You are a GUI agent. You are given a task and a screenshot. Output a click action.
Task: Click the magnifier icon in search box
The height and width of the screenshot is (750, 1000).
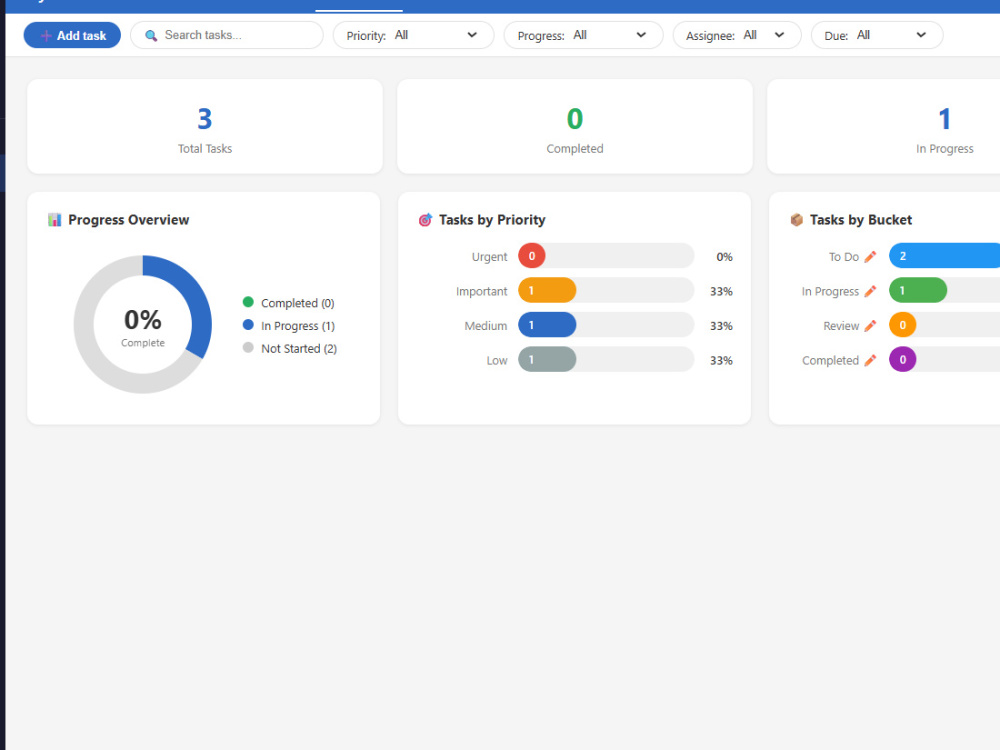[x=151, y=36]
